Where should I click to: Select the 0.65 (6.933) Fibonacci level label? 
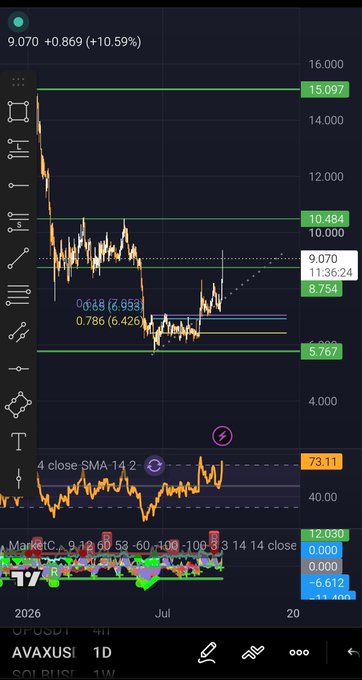point(112,307)
